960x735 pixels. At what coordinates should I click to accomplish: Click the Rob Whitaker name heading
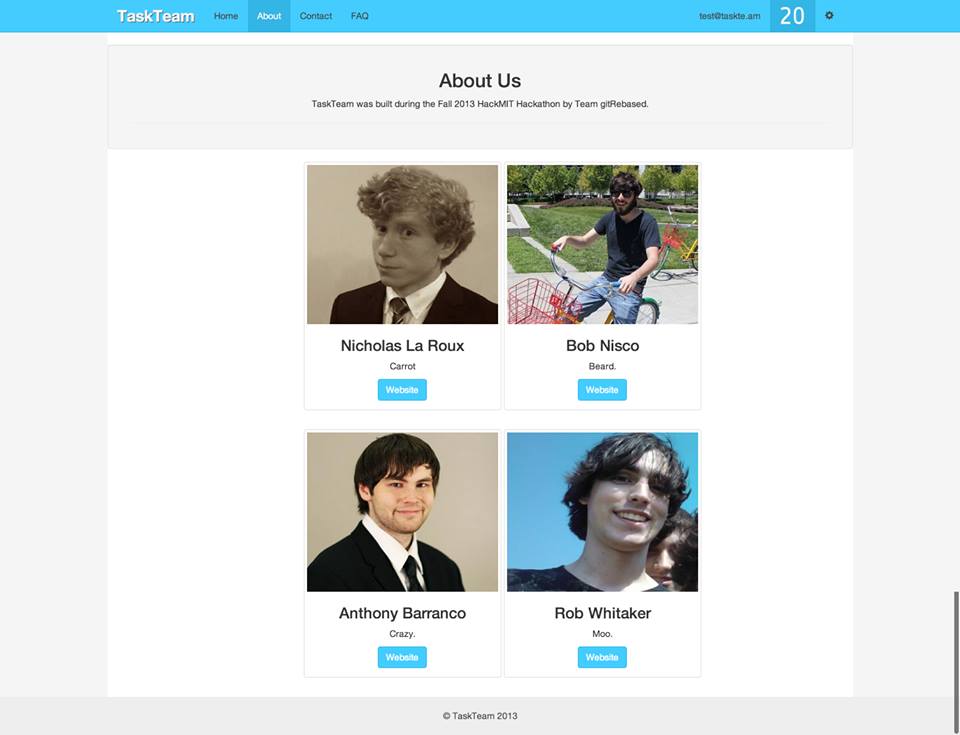coord(602,613)
